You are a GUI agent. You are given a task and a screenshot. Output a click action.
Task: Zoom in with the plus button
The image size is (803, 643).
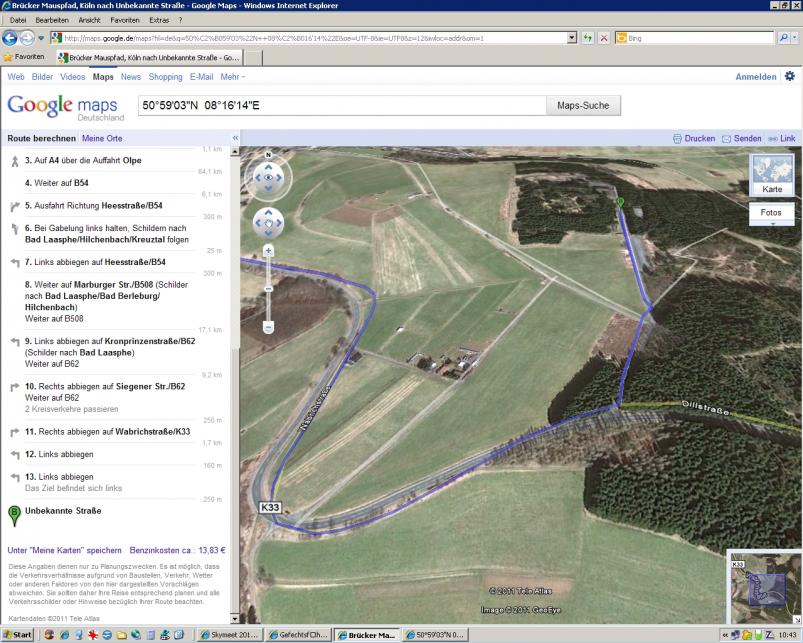(x=268, y=251)
